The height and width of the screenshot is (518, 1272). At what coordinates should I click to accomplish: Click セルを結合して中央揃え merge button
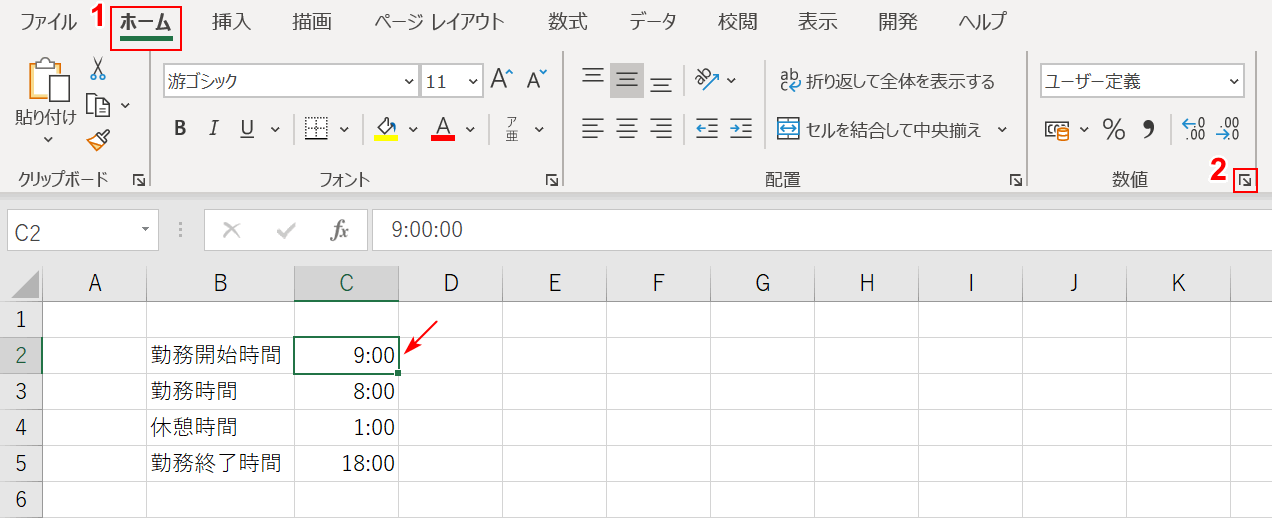(x=880, y=129)
